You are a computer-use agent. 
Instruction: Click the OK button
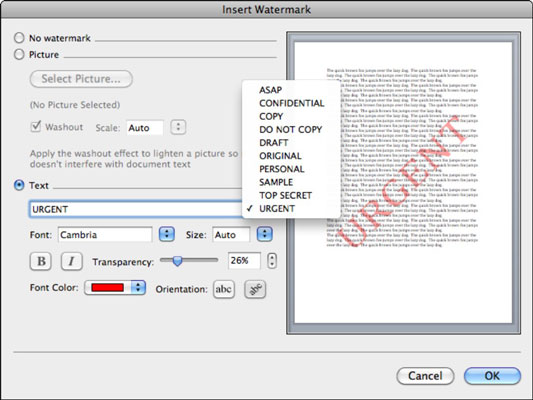492,376
